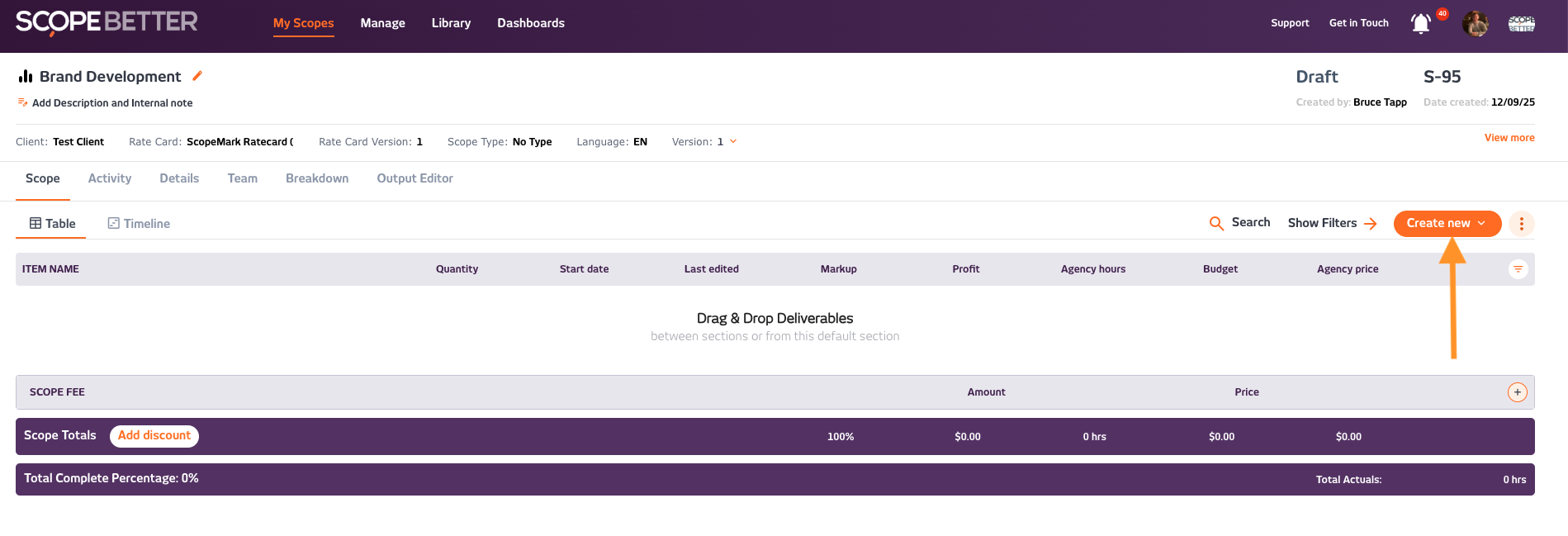Click the pencil icon beside Brand Development

[197, 76]
